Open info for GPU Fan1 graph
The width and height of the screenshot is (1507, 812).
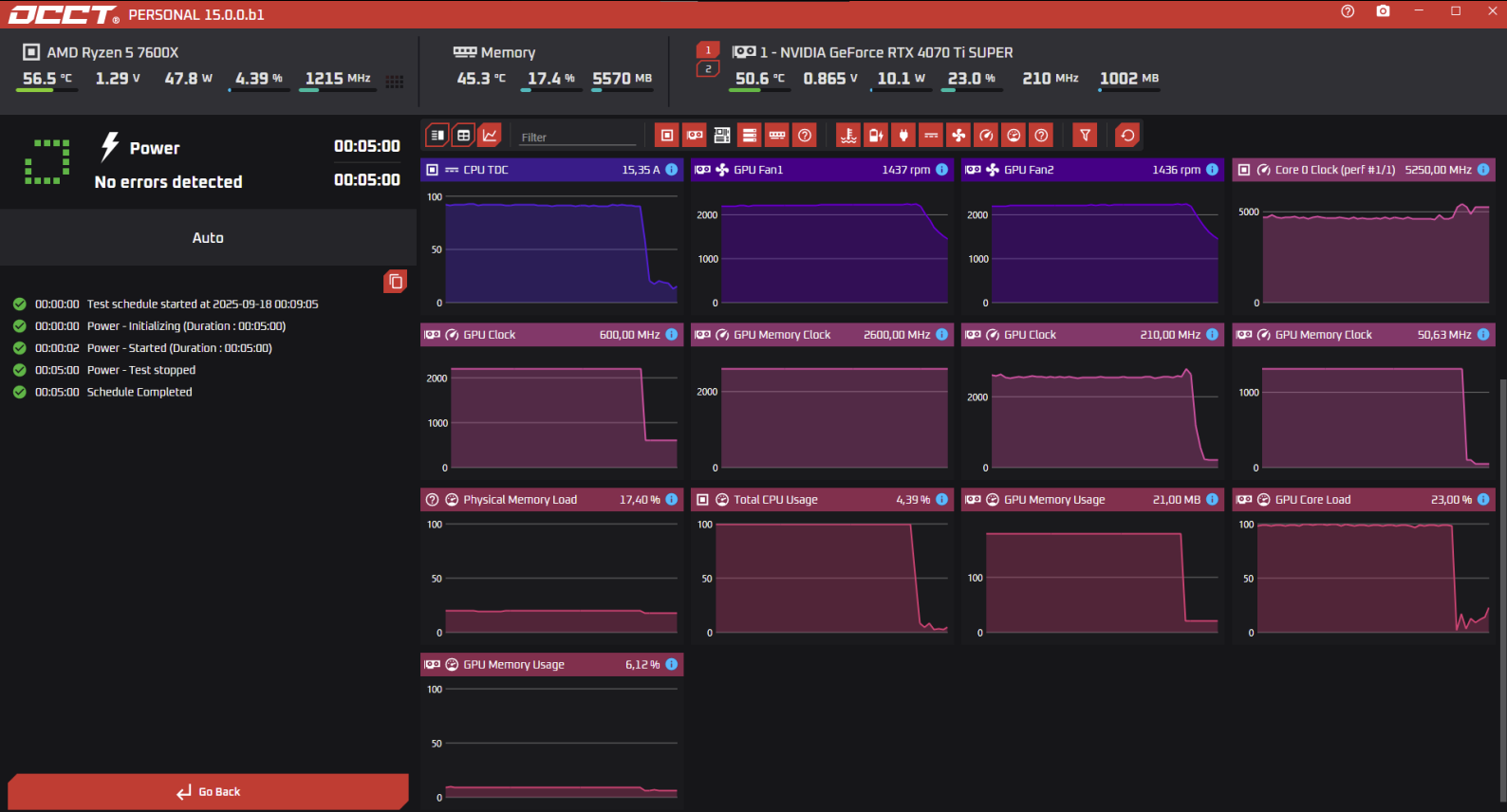point(942,170)
